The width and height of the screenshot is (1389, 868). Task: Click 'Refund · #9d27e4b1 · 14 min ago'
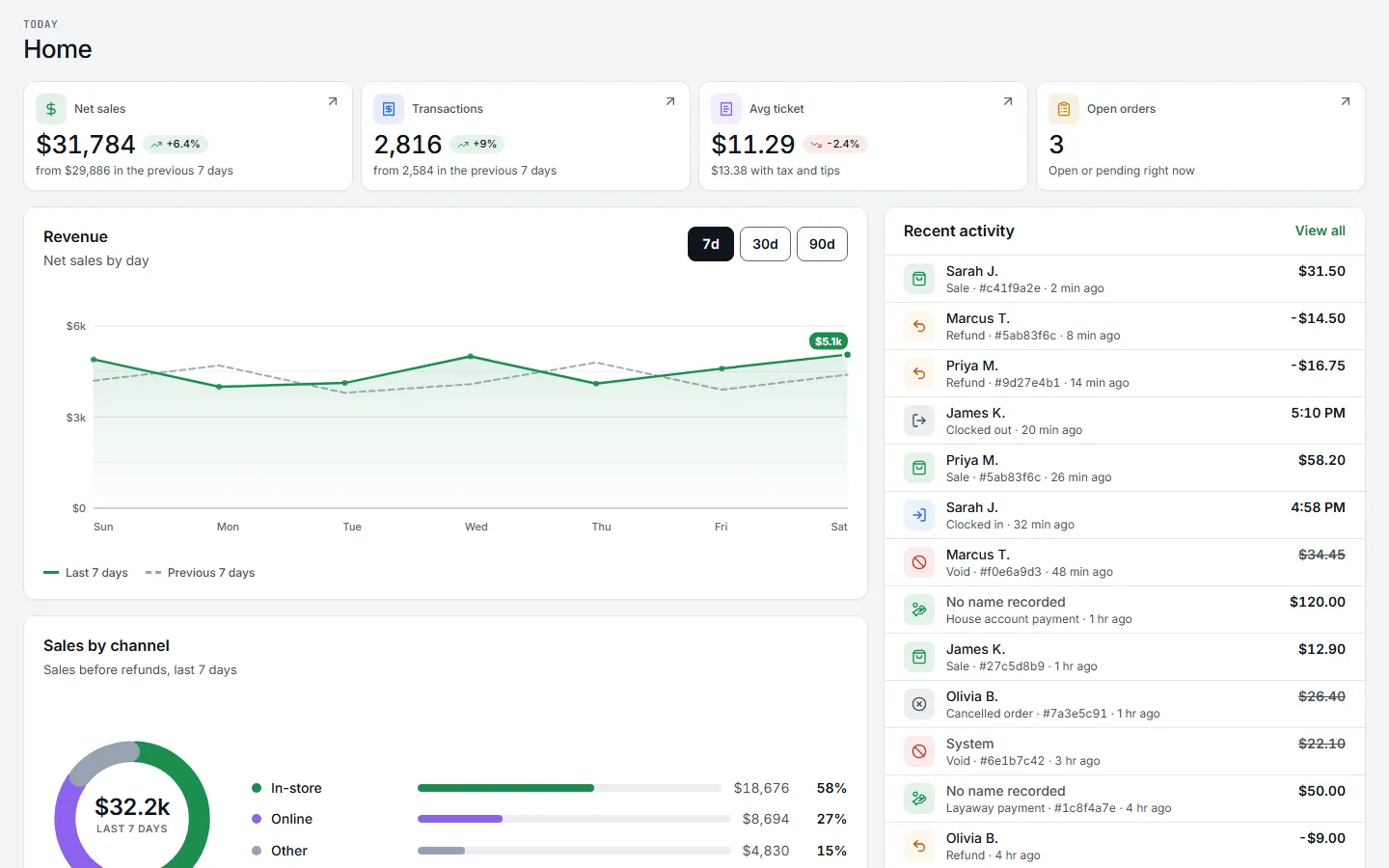click(x=1038, y=383)
